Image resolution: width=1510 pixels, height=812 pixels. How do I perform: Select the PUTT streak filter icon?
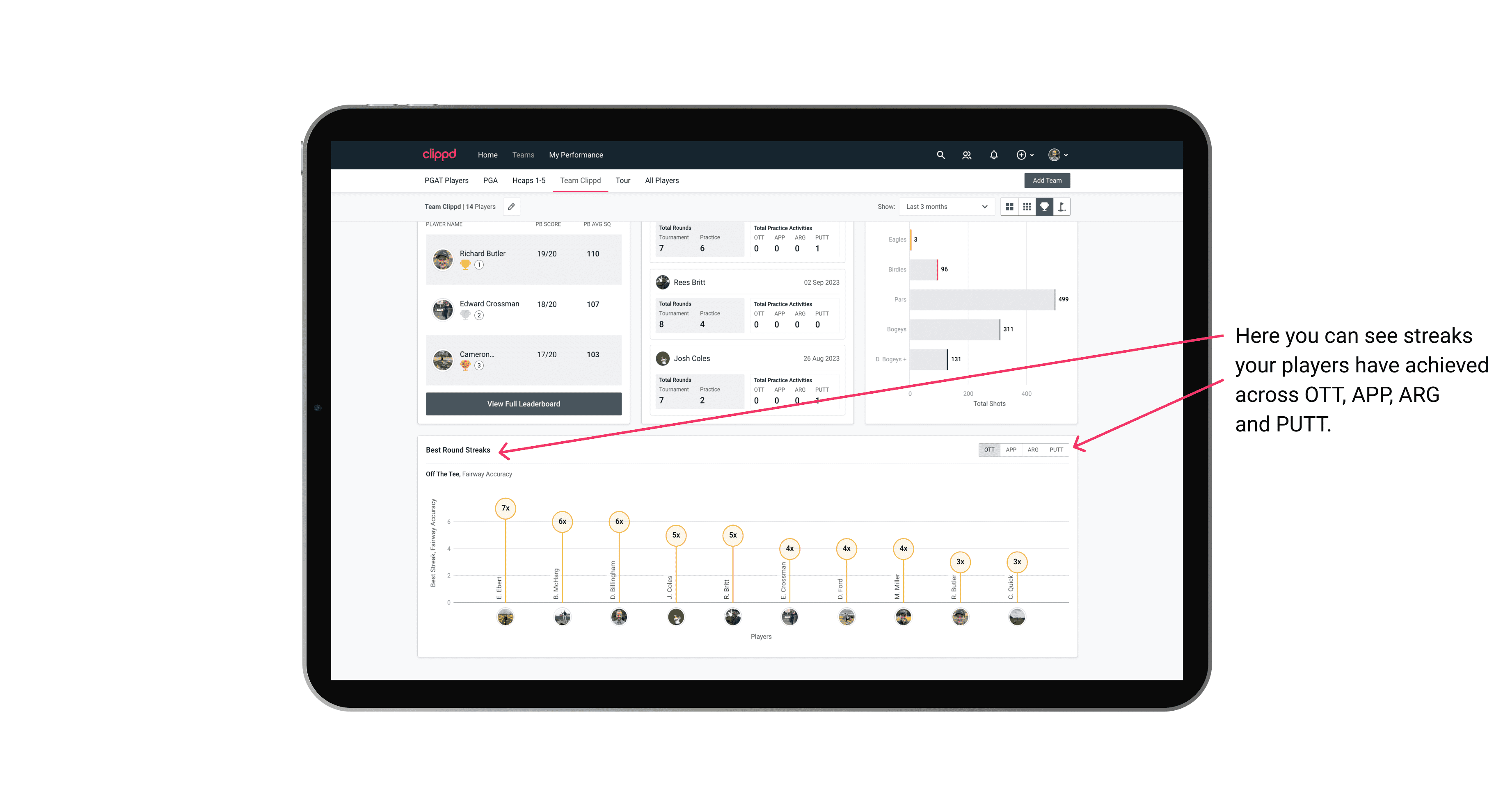1057,449
